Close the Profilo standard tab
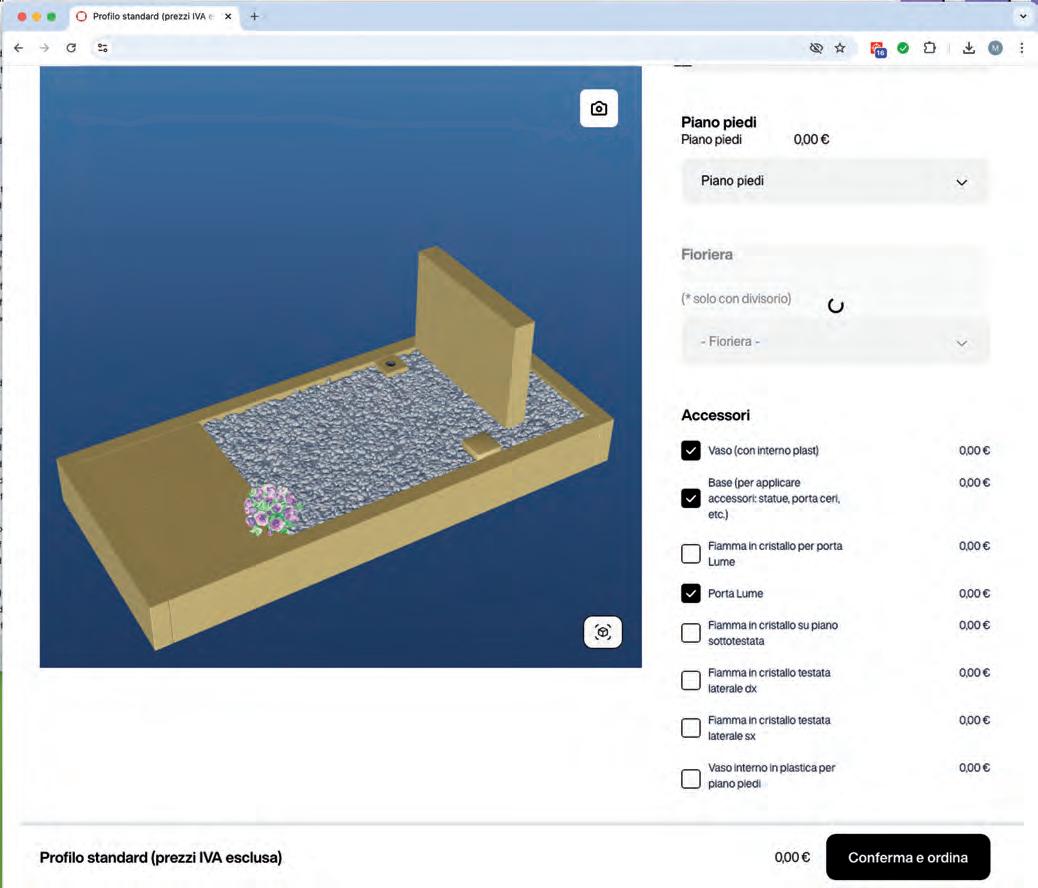Screen dimensions: 1038x888 click(x=228, y=17)
